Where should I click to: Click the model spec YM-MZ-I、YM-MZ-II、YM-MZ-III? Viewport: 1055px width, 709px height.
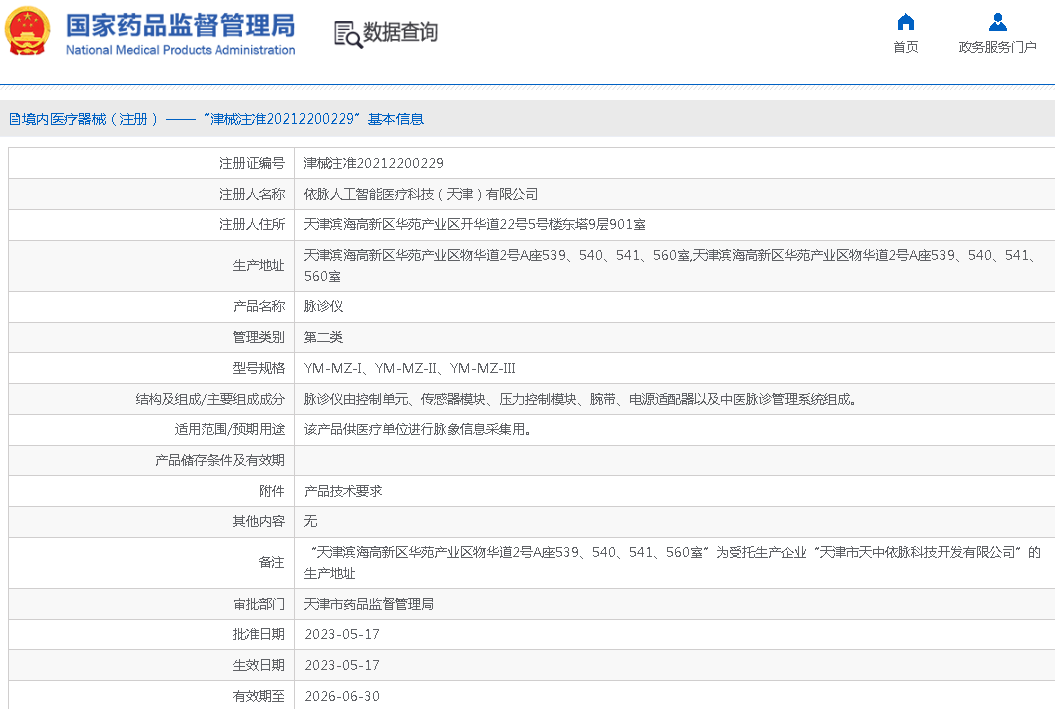click(x=410, y=368)
